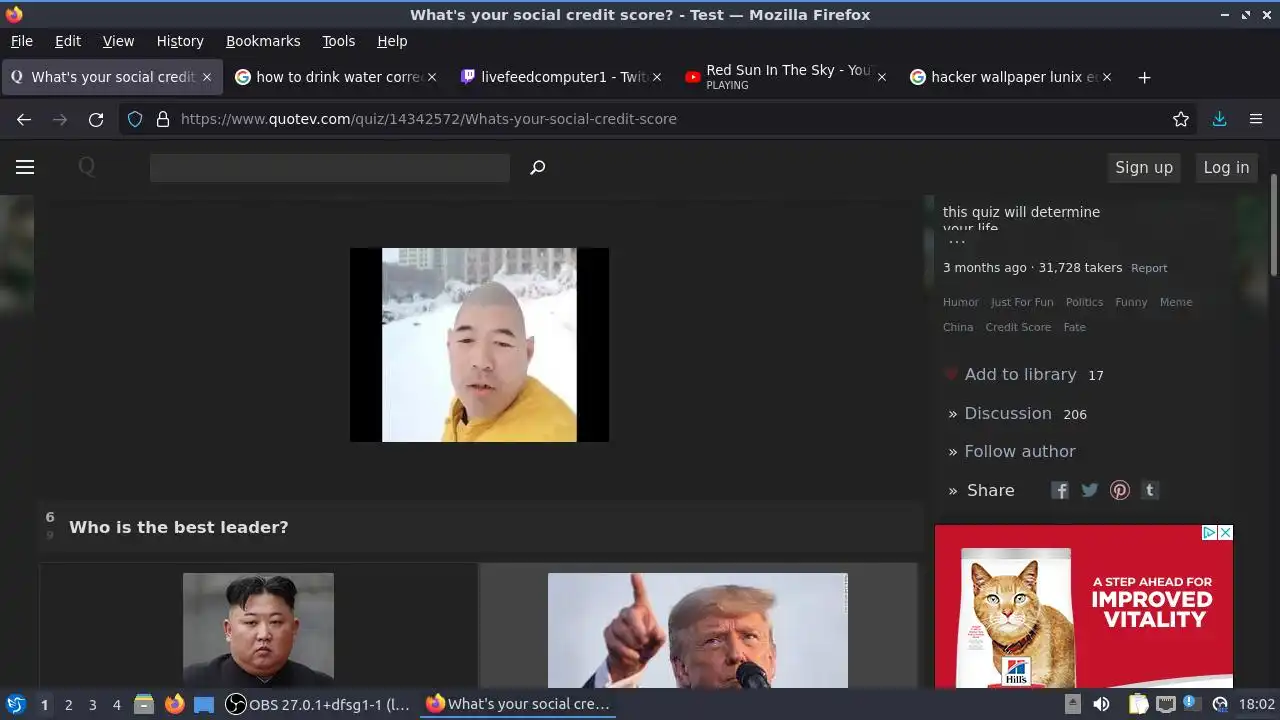Open the Tools menu
Screen dimensions: 1280x720
(x=339, y=41)
